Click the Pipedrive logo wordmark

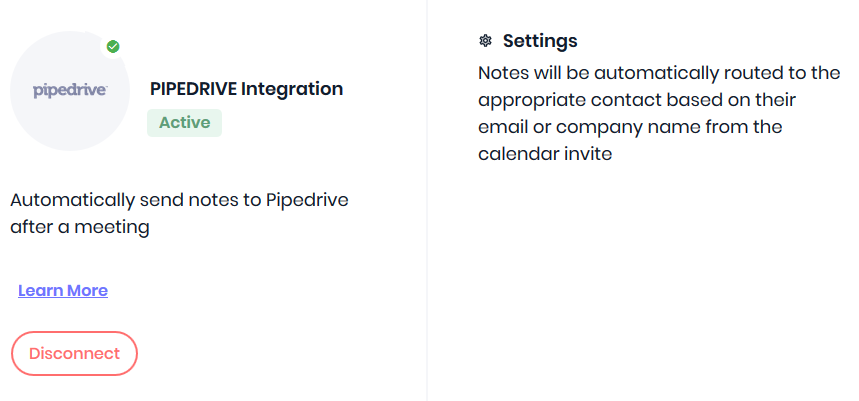tap(70, 91)
